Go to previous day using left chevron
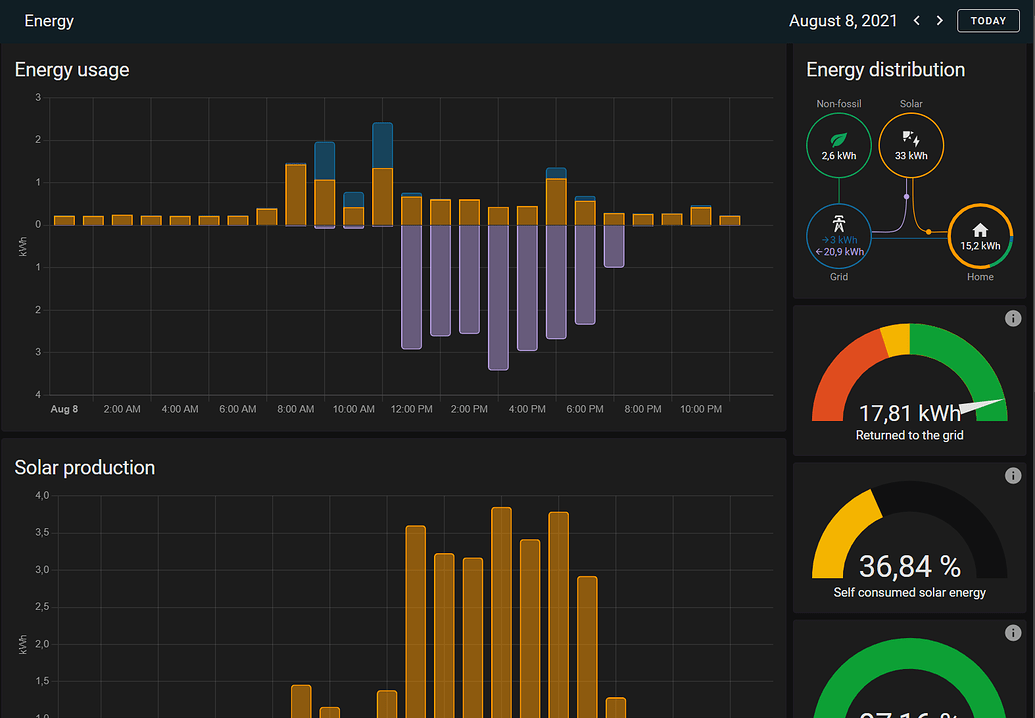Image resolution: width=1035 pixels, height=718 pixels. tap(917, 21)
